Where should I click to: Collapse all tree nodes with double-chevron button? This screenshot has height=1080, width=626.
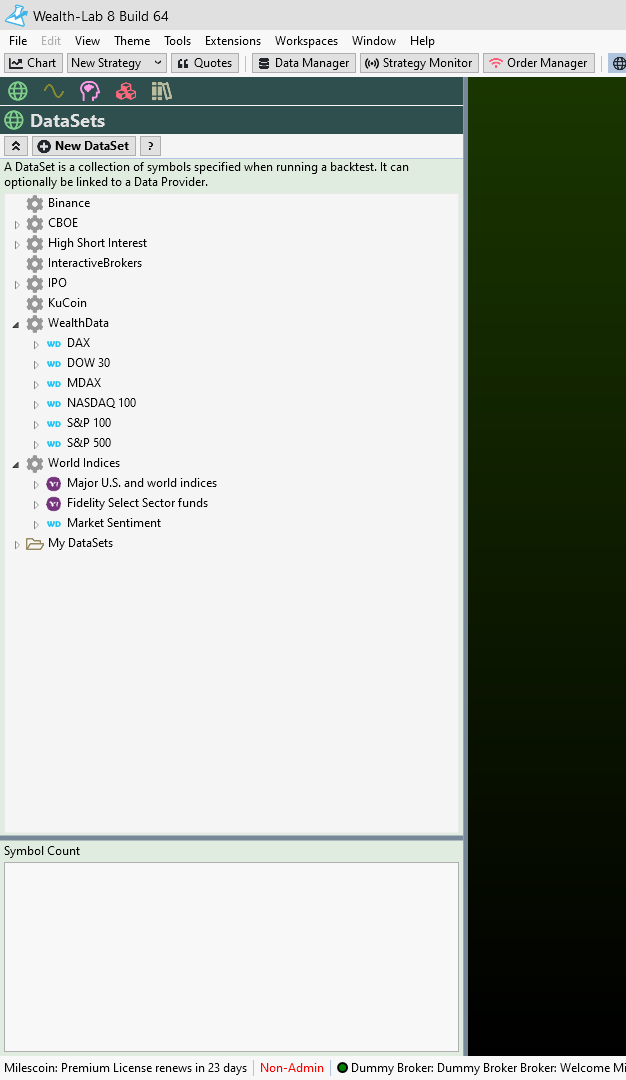click(x=16, y=146)
